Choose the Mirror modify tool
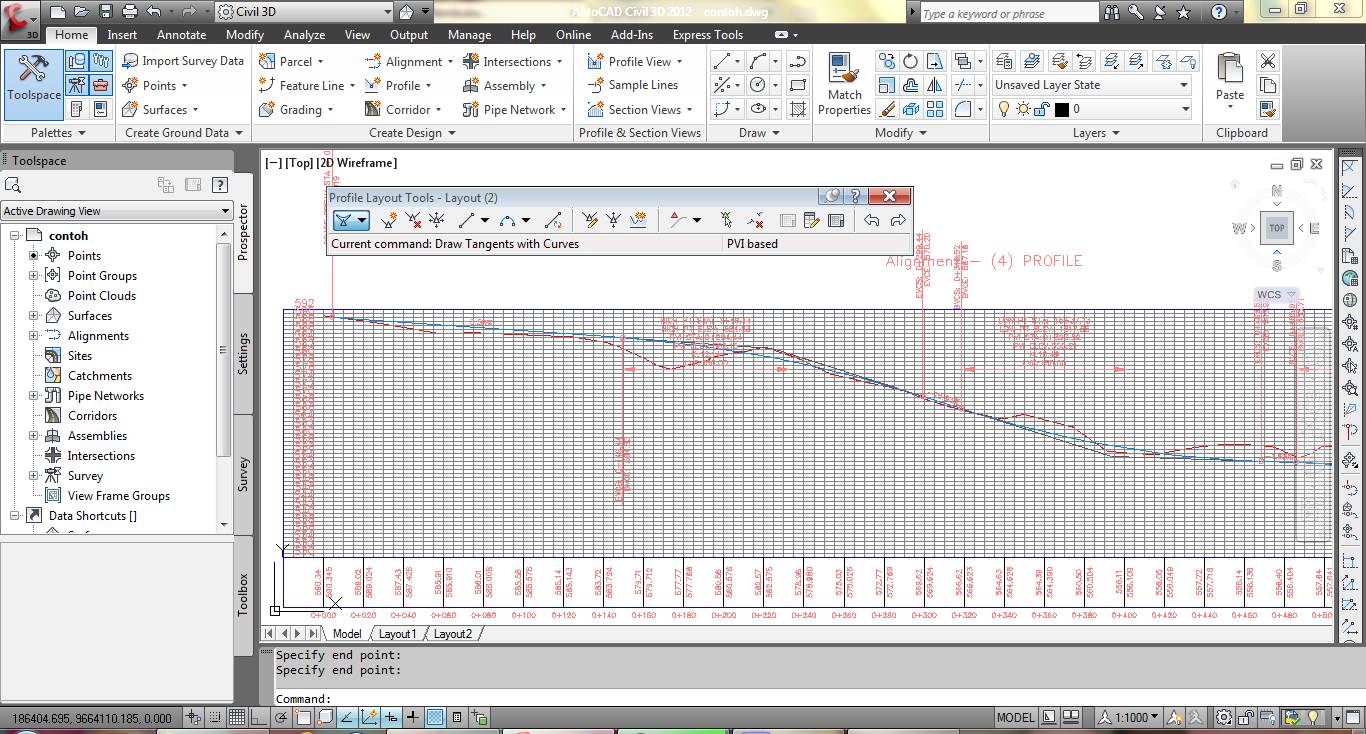1366x734 pixels. click(934, 85)
